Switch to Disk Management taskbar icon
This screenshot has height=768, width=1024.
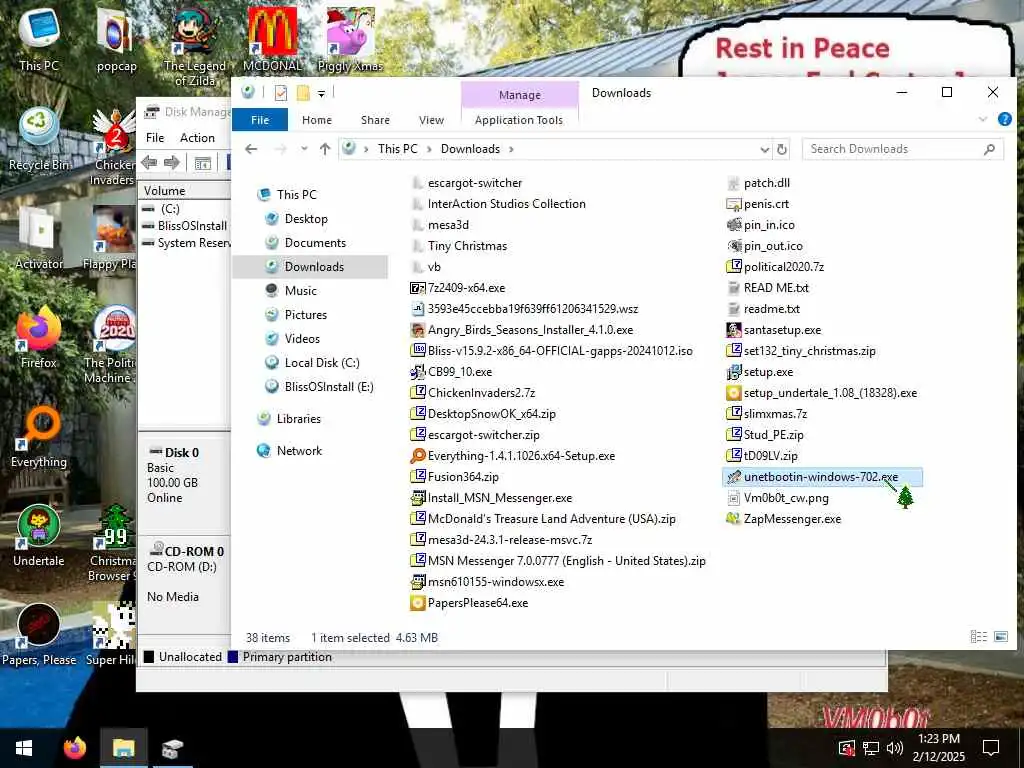172,748
